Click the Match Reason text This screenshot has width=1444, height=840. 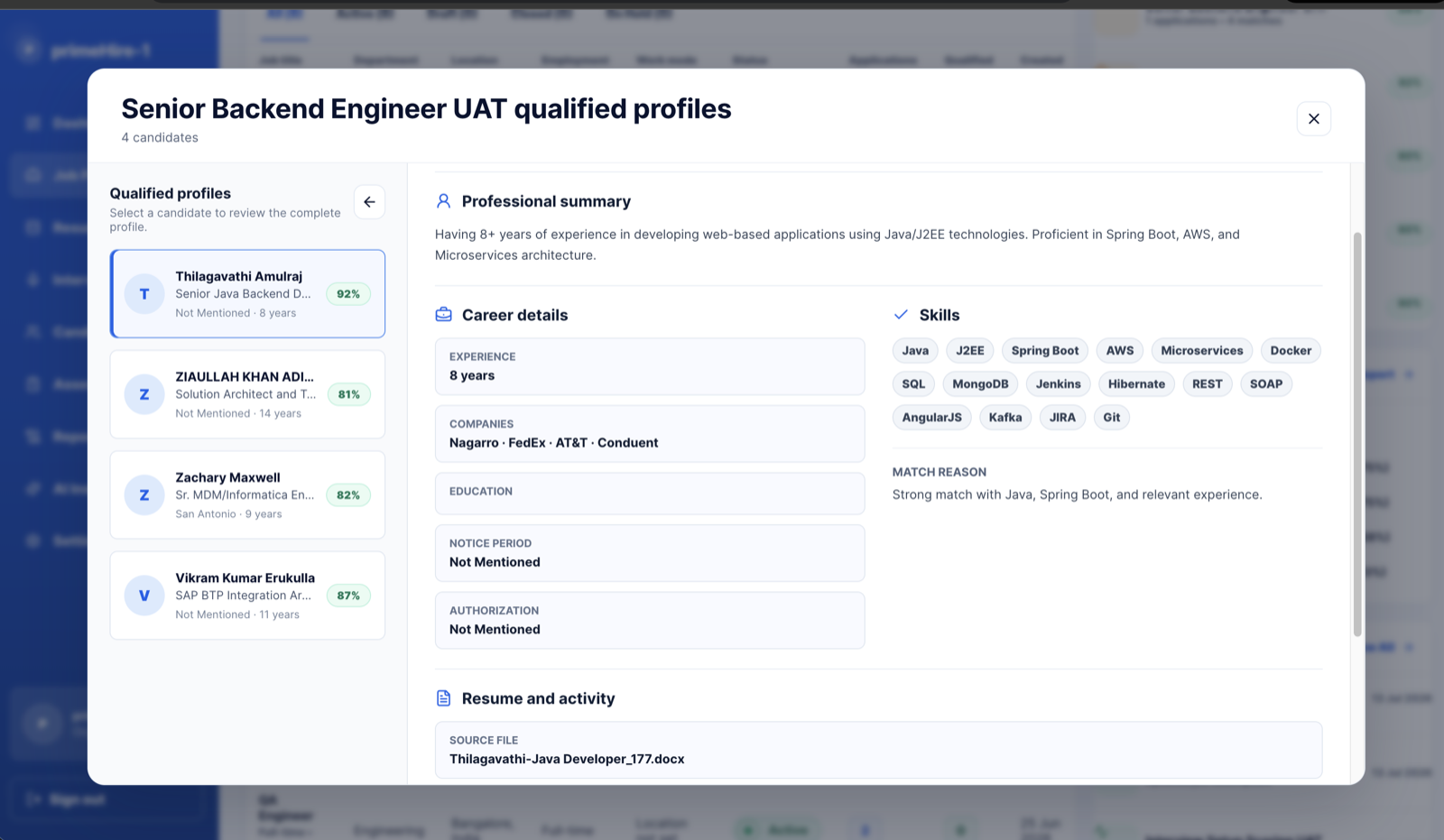1077,494
